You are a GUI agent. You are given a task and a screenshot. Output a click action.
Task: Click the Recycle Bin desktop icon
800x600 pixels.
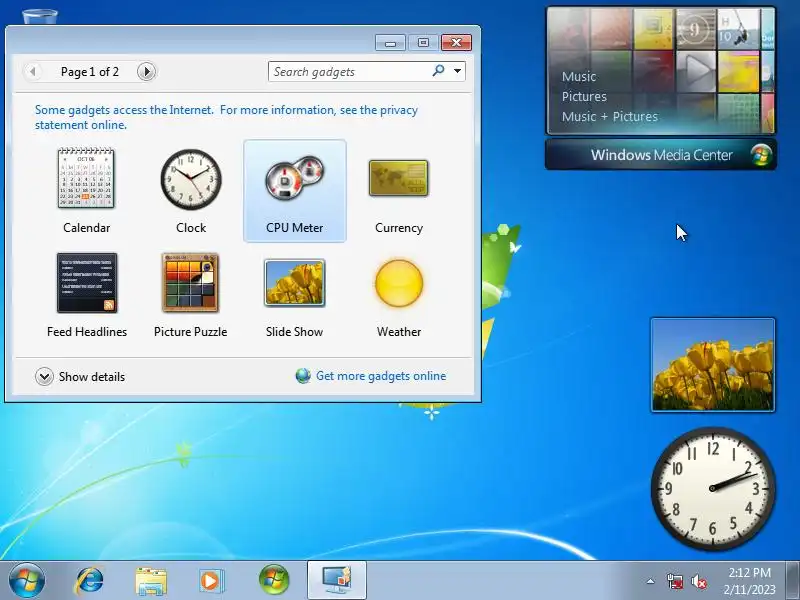click(x=40, y=17)
